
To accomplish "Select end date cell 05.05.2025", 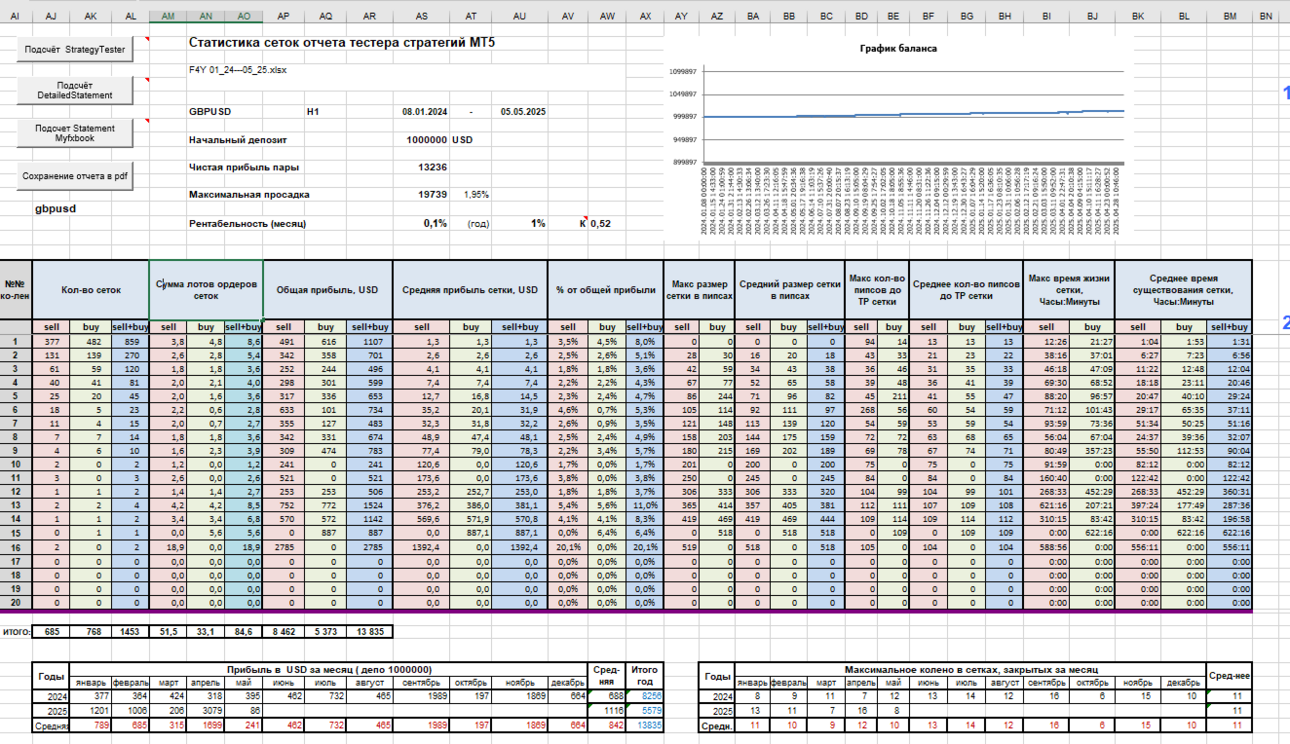I will coord(523,112).
